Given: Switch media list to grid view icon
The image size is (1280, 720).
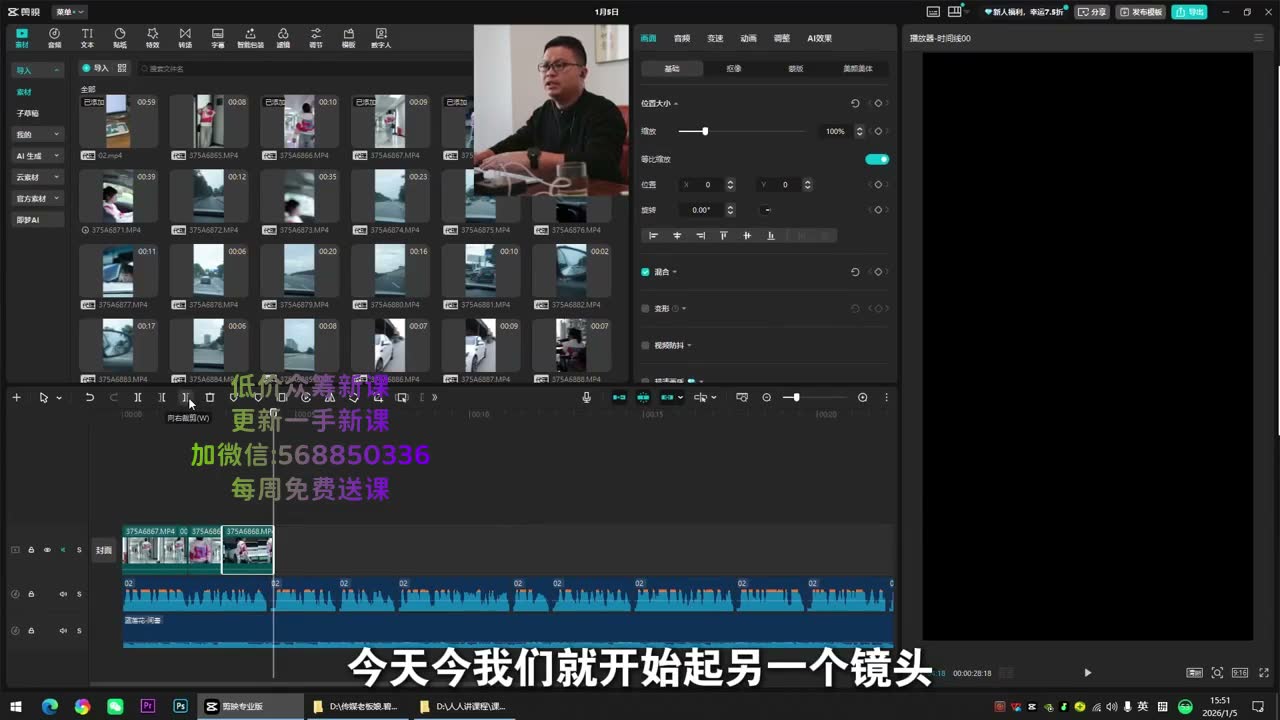Looking at the screenshot, I should 122,68.
